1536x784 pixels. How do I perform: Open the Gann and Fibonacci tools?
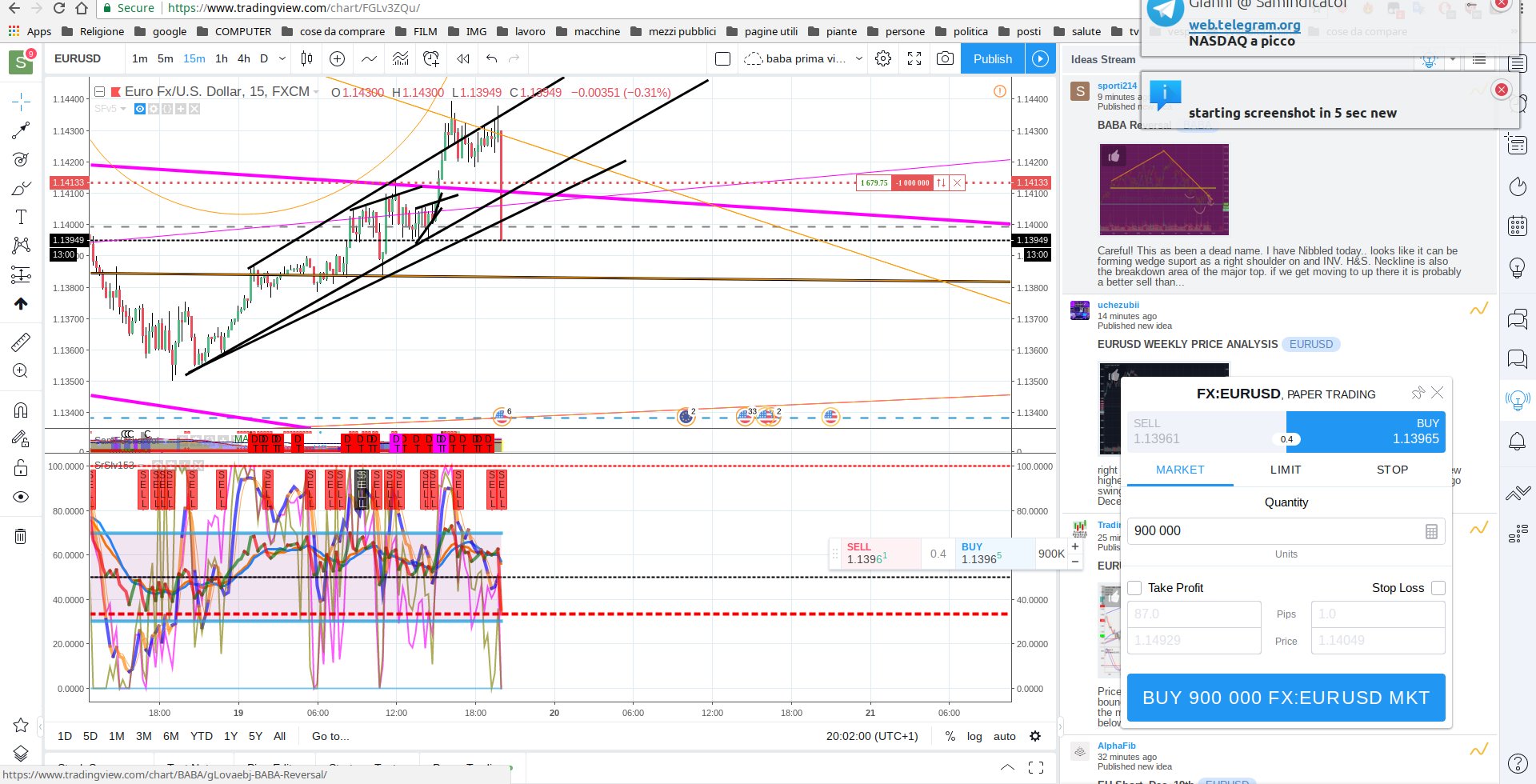(21, 159)
